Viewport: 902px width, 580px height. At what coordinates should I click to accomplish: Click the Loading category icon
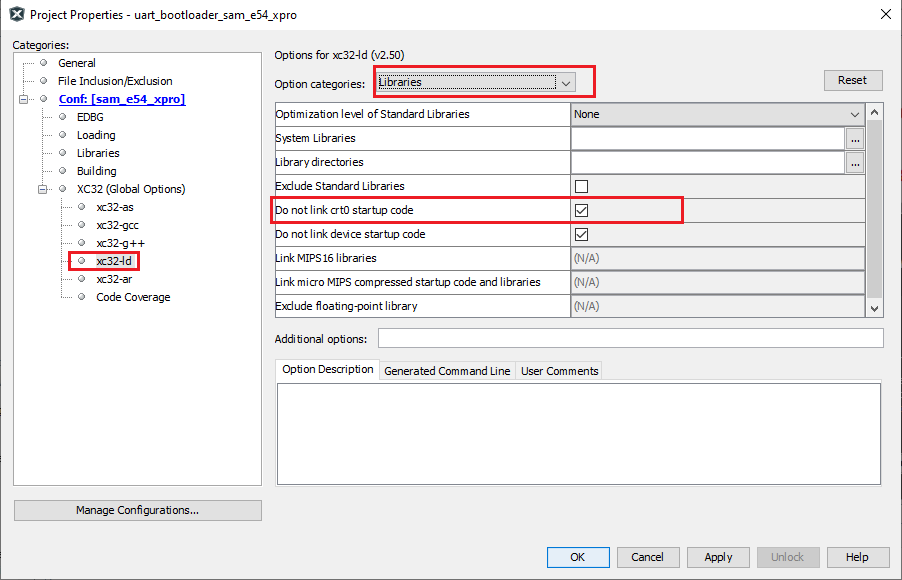62,134
